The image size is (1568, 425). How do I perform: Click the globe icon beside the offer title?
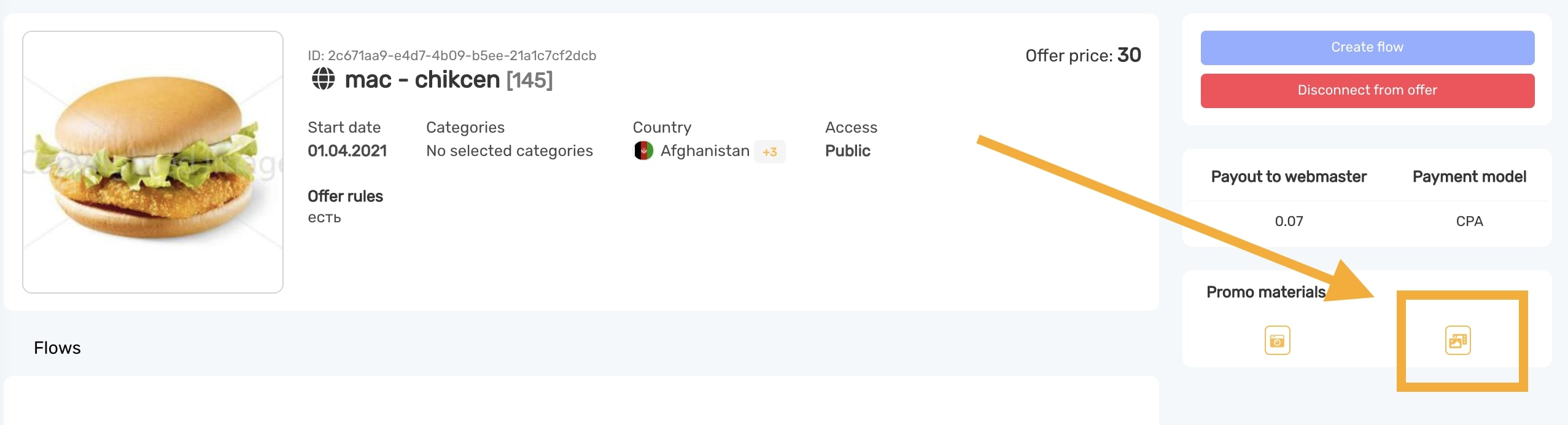point(323,79)
